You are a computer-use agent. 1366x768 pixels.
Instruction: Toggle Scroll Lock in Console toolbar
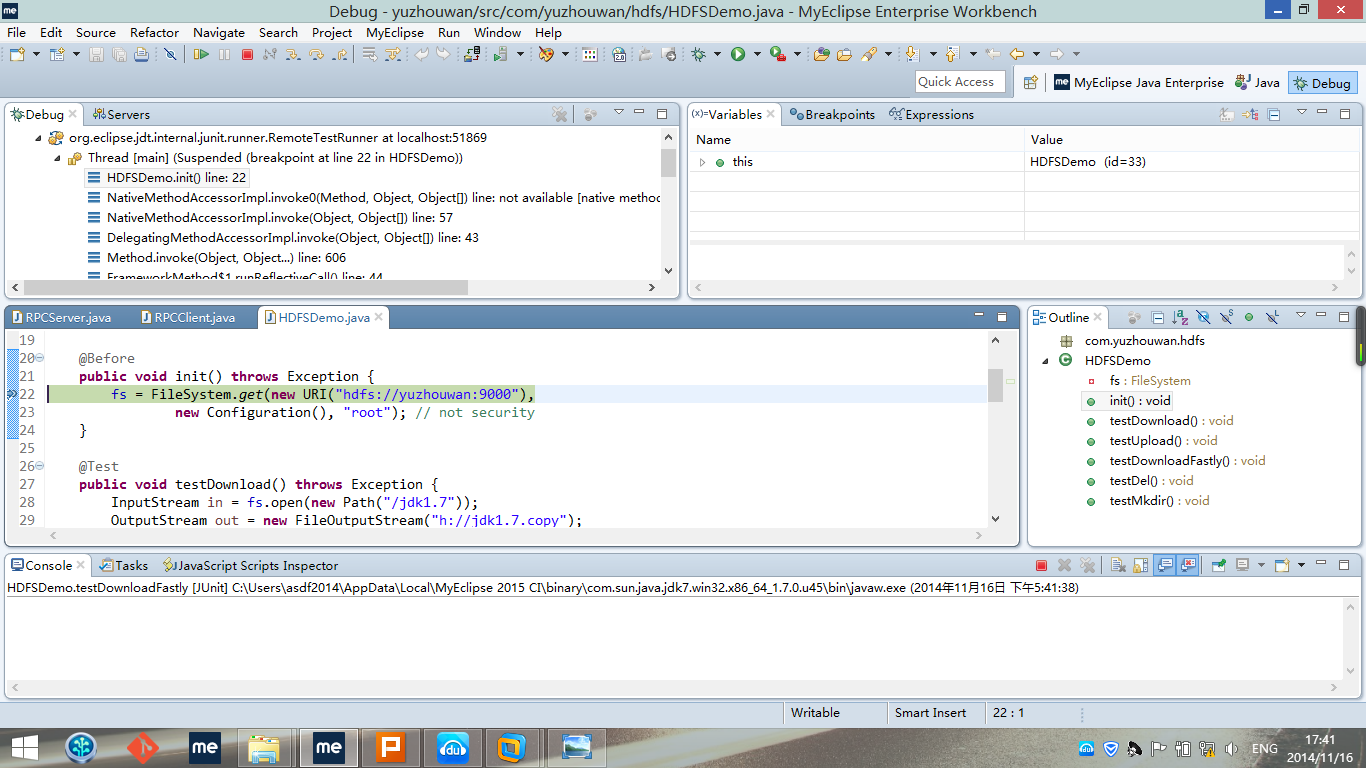point(1141,566)
